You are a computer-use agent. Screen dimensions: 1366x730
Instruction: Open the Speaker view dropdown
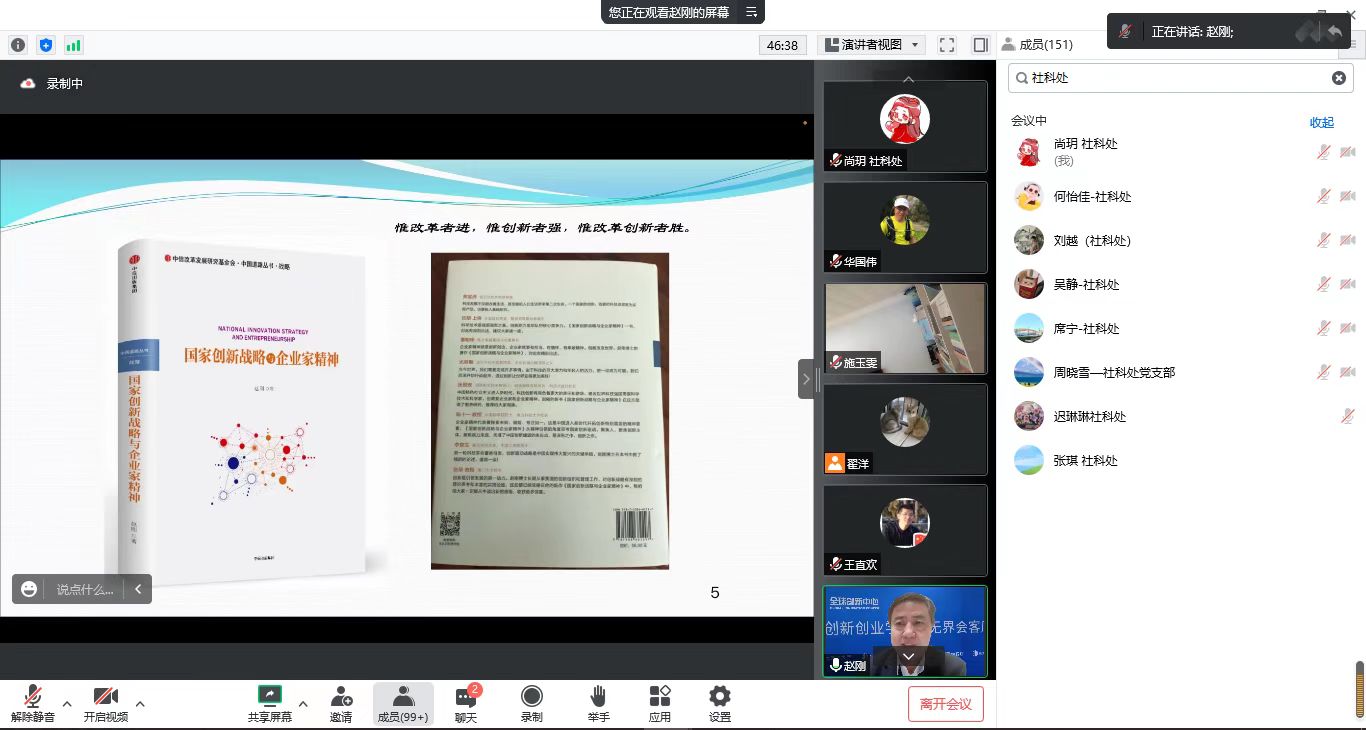[871, 45]
